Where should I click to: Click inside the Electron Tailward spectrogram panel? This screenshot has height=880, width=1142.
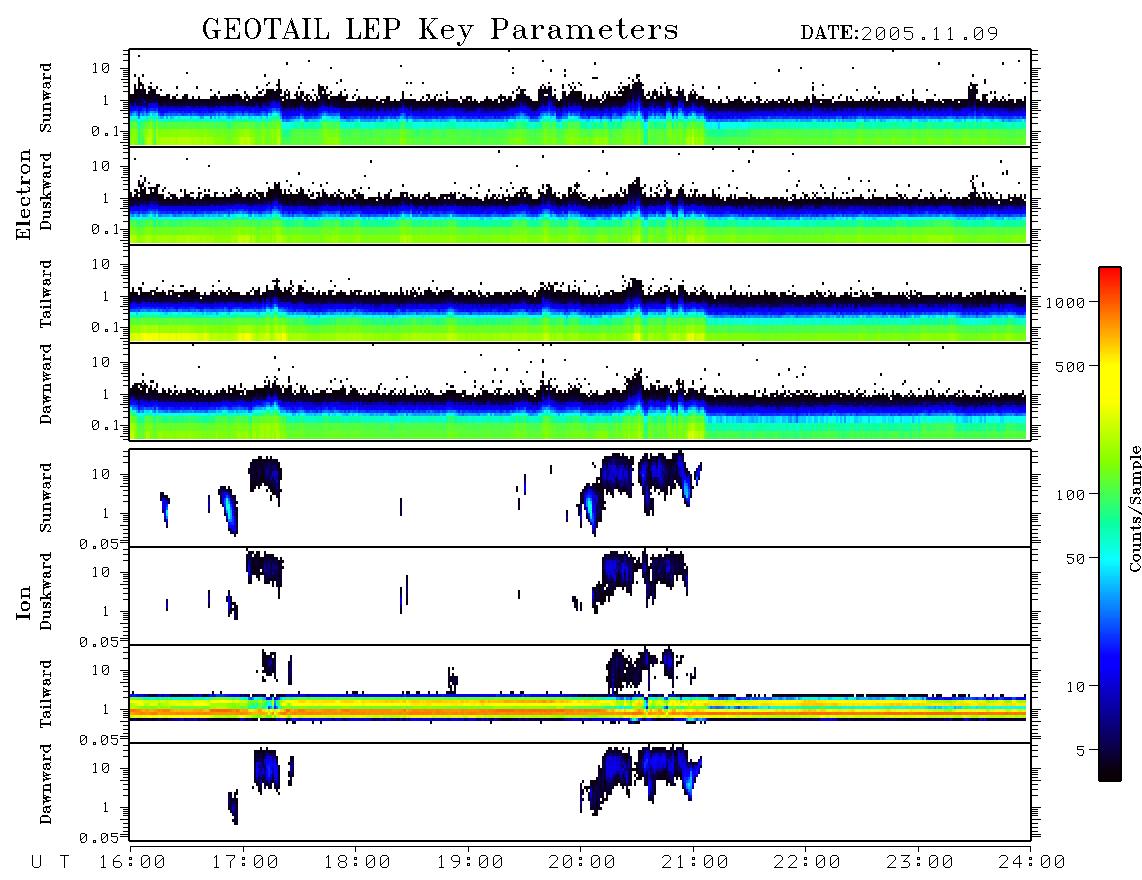[580, 294]
